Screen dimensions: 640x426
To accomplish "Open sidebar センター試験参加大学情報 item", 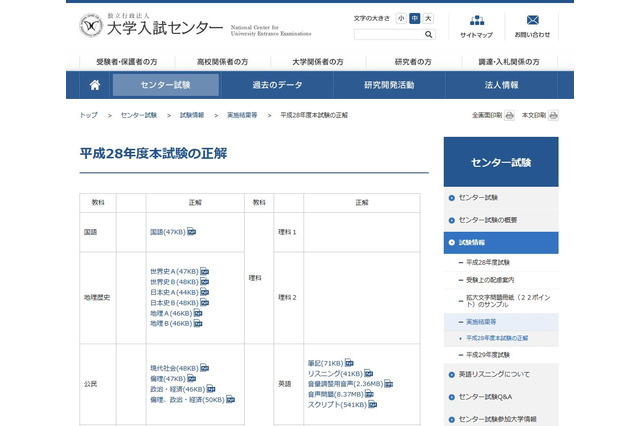I will [x=501, y=419].
